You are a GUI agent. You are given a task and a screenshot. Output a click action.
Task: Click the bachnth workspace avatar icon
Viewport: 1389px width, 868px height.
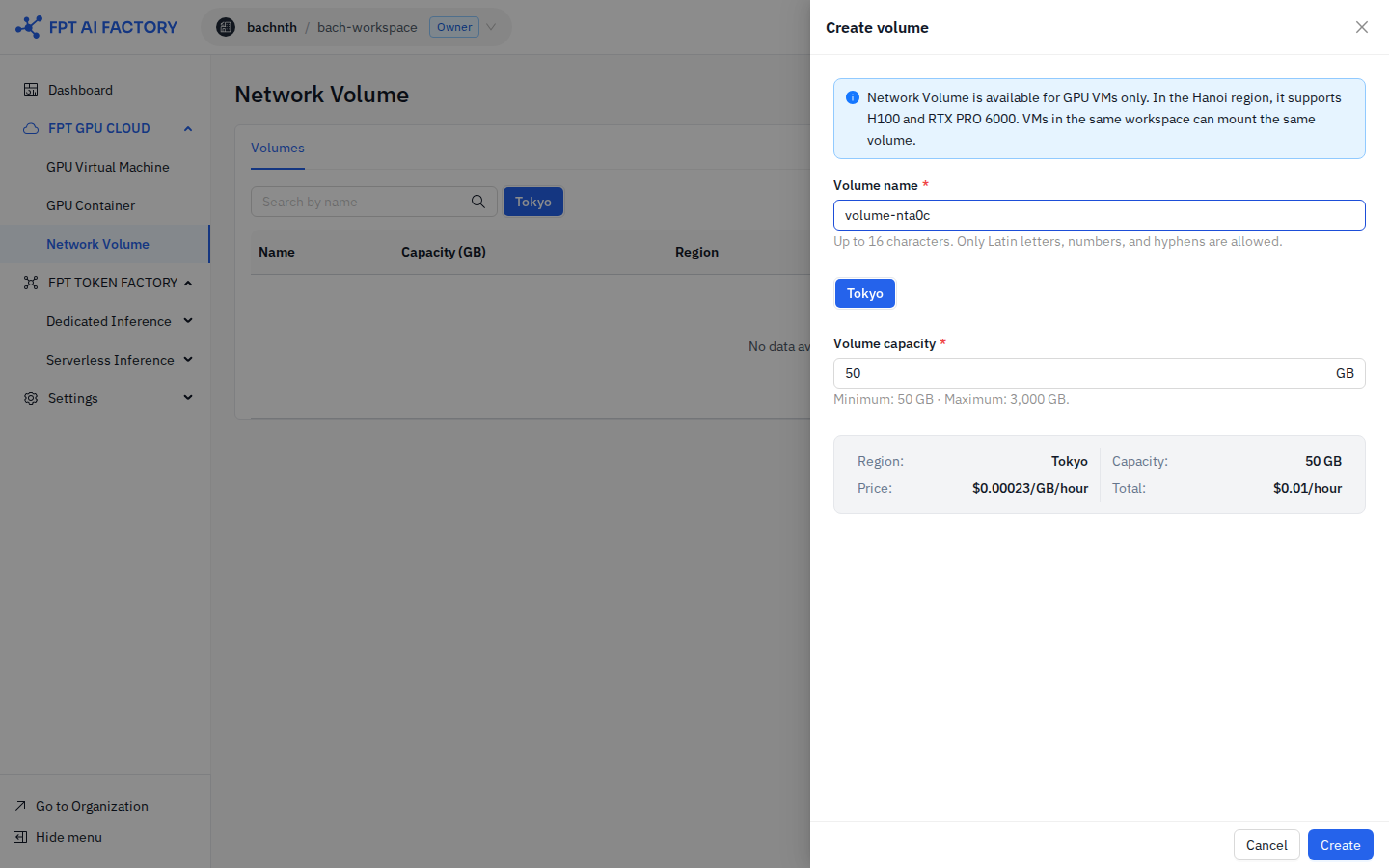tap(226, 27)
